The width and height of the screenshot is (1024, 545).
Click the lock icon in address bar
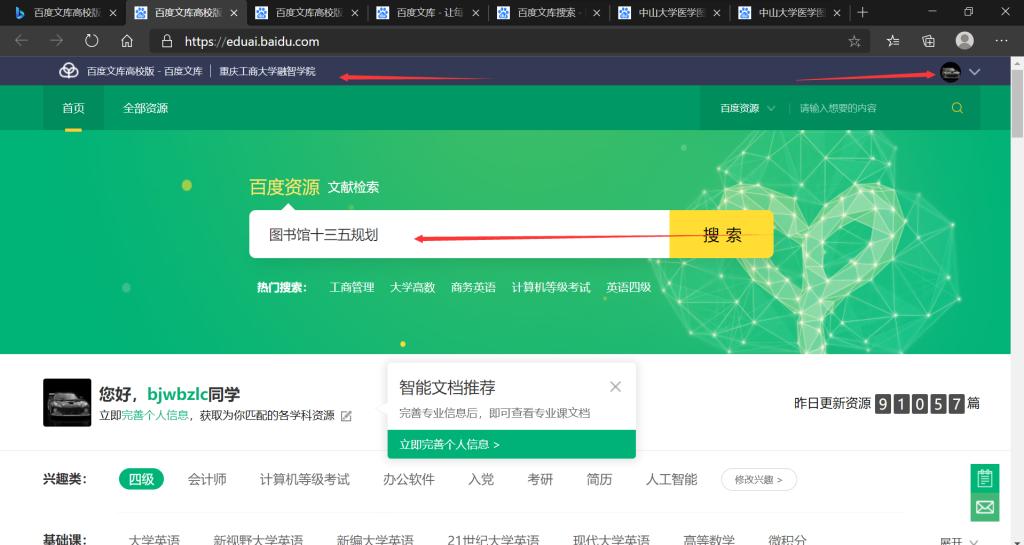coord(167,41)
